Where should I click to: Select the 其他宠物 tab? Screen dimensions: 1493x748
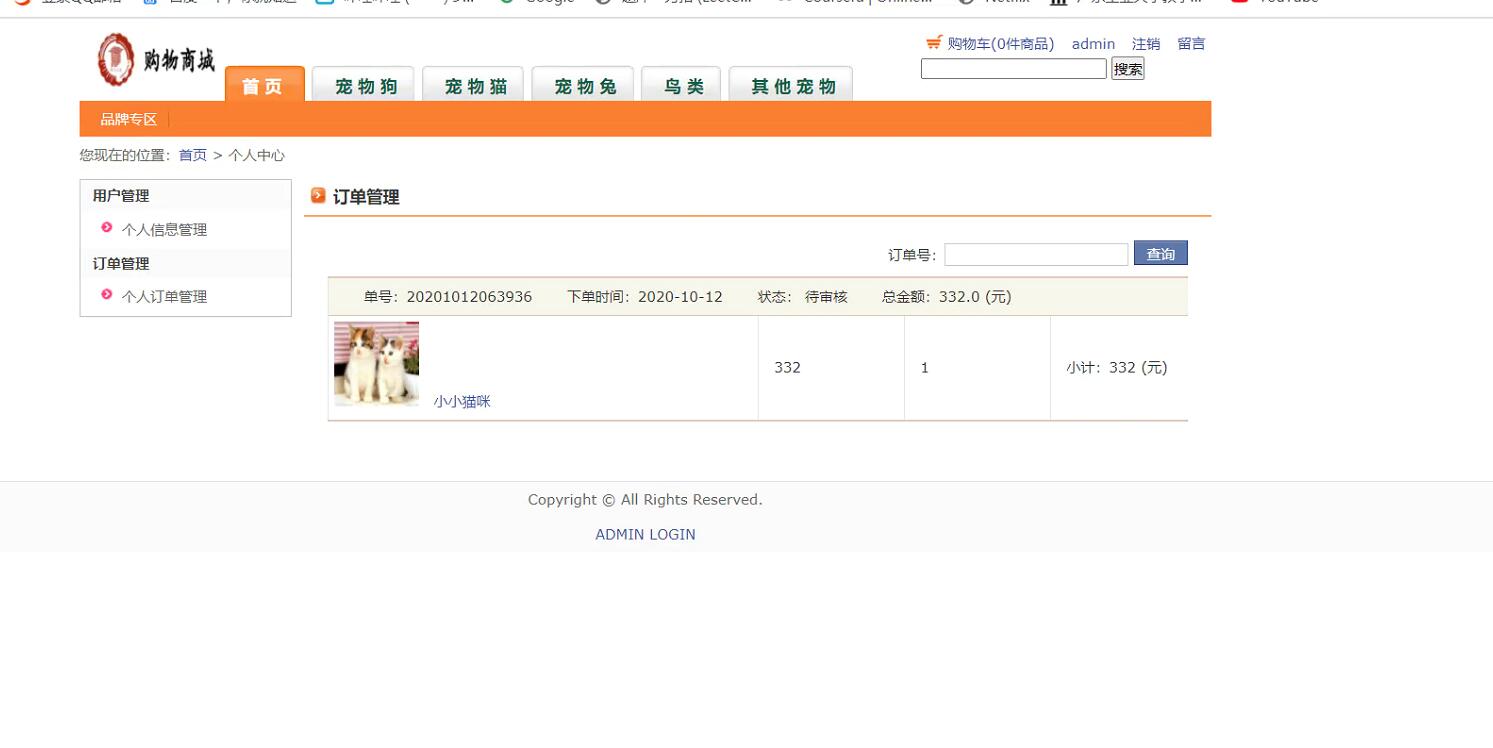(792, 86)
